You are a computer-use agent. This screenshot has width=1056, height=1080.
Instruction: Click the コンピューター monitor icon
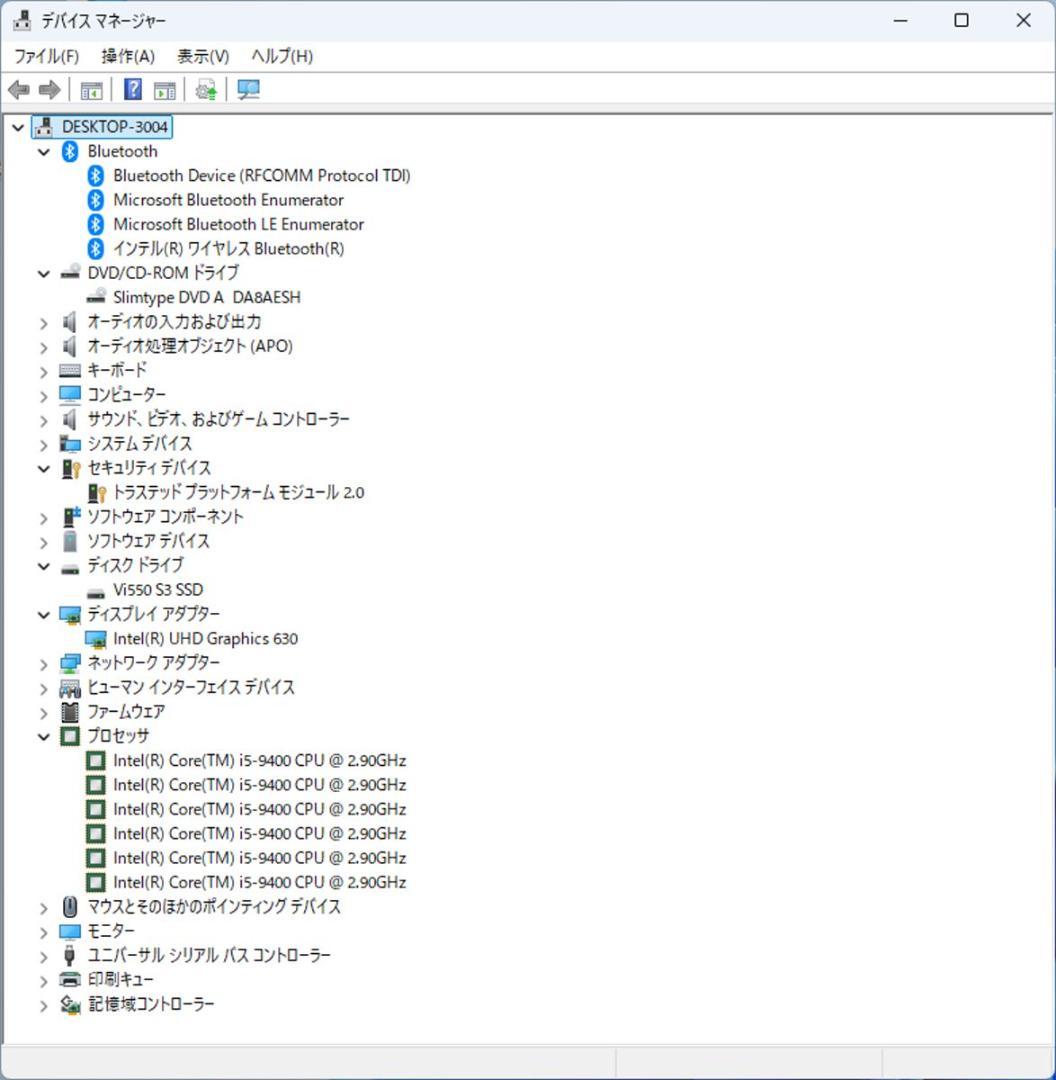pos(70,395)
